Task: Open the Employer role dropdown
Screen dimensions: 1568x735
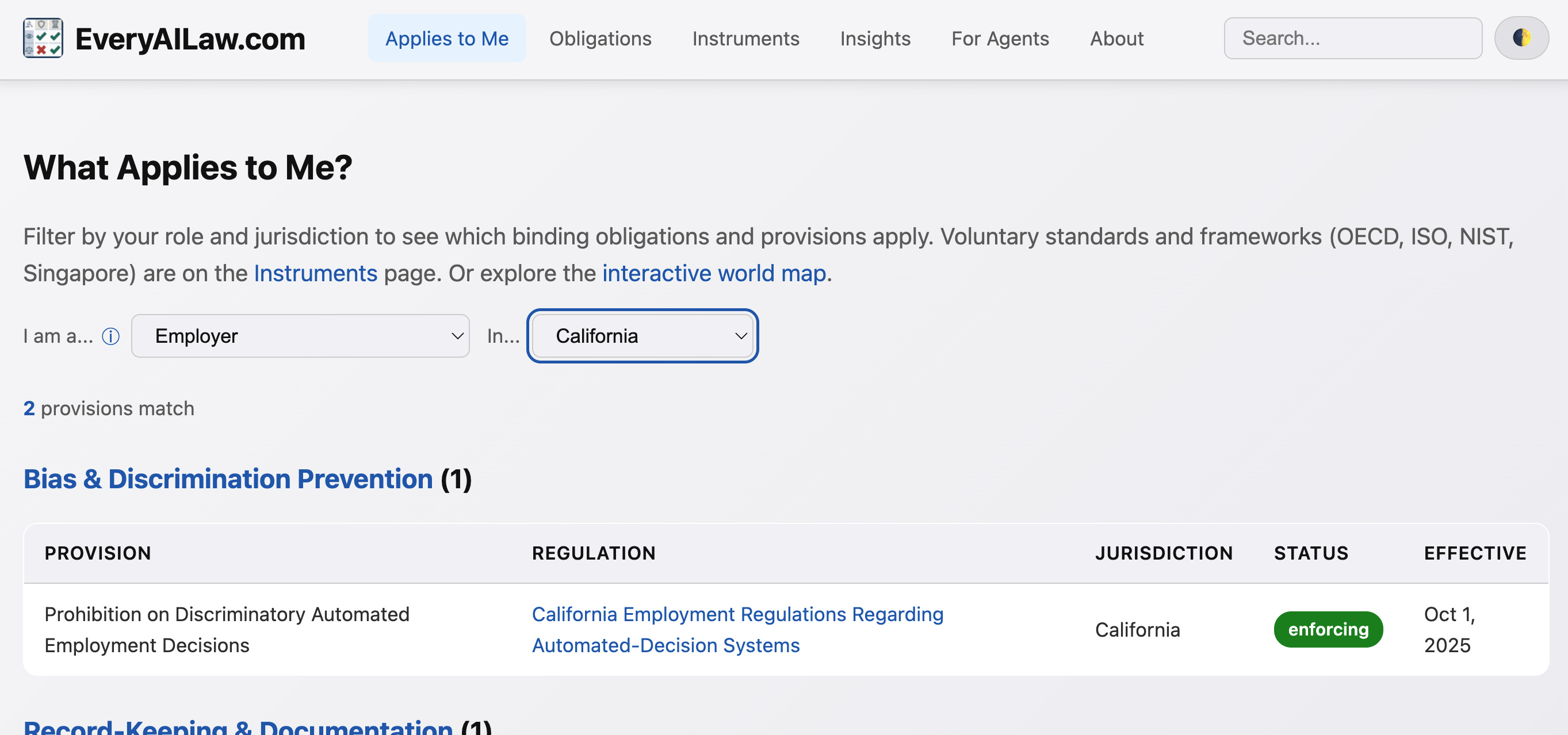Action: (x=300, y=336)
